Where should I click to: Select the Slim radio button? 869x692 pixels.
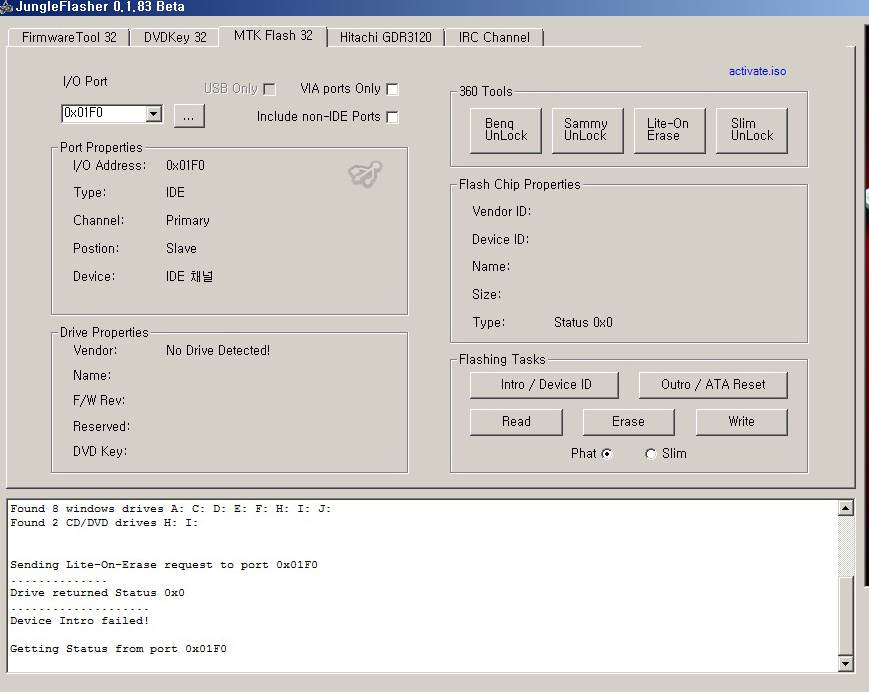pyautogui.click(x=651, y=454)
